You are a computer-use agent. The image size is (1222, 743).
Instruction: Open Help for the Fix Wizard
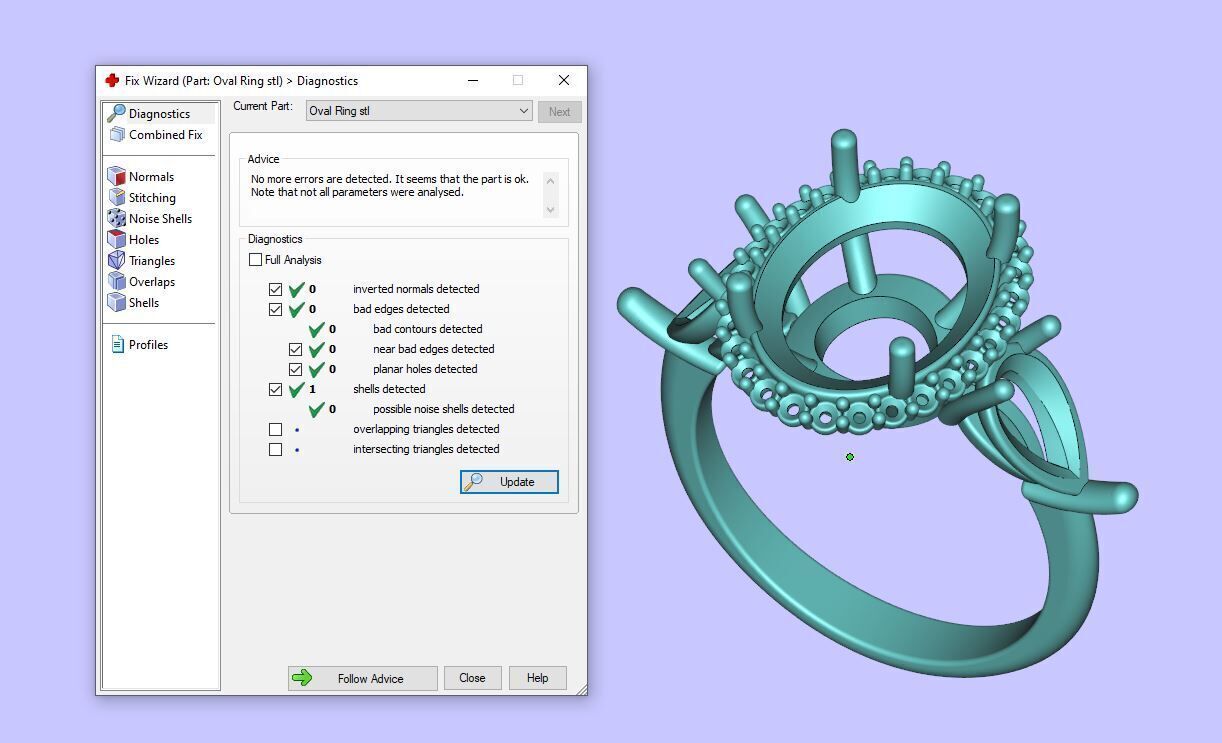tap(537, 678)
